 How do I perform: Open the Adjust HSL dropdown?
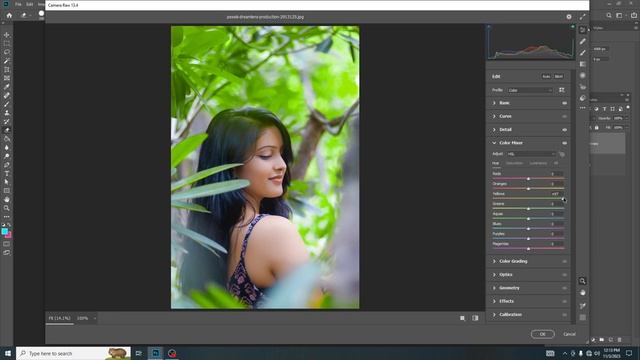(531, 154)
